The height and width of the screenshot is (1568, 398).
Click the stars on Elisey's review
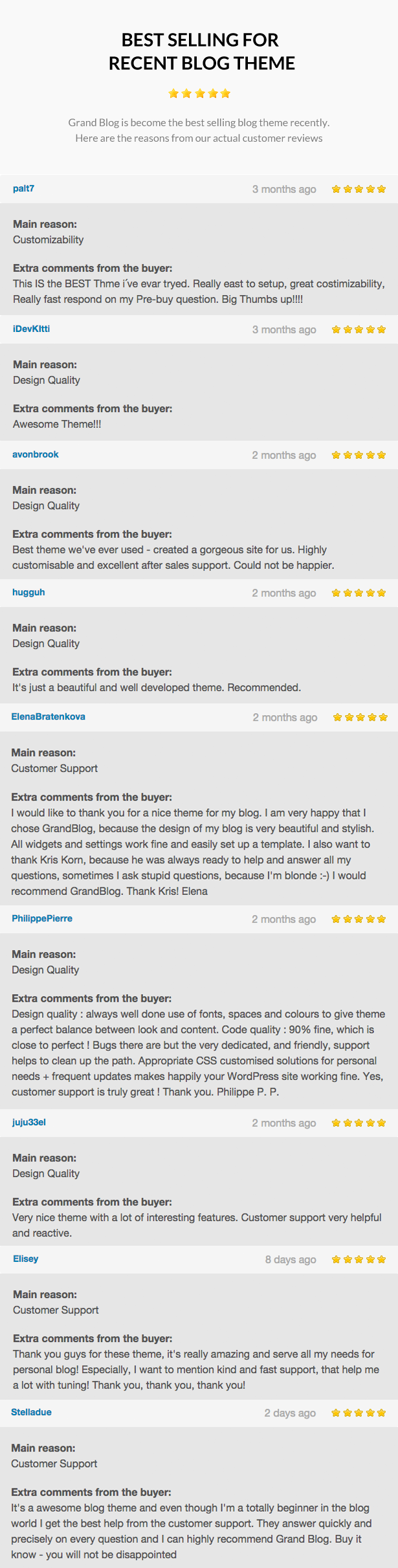(359, 1259)
